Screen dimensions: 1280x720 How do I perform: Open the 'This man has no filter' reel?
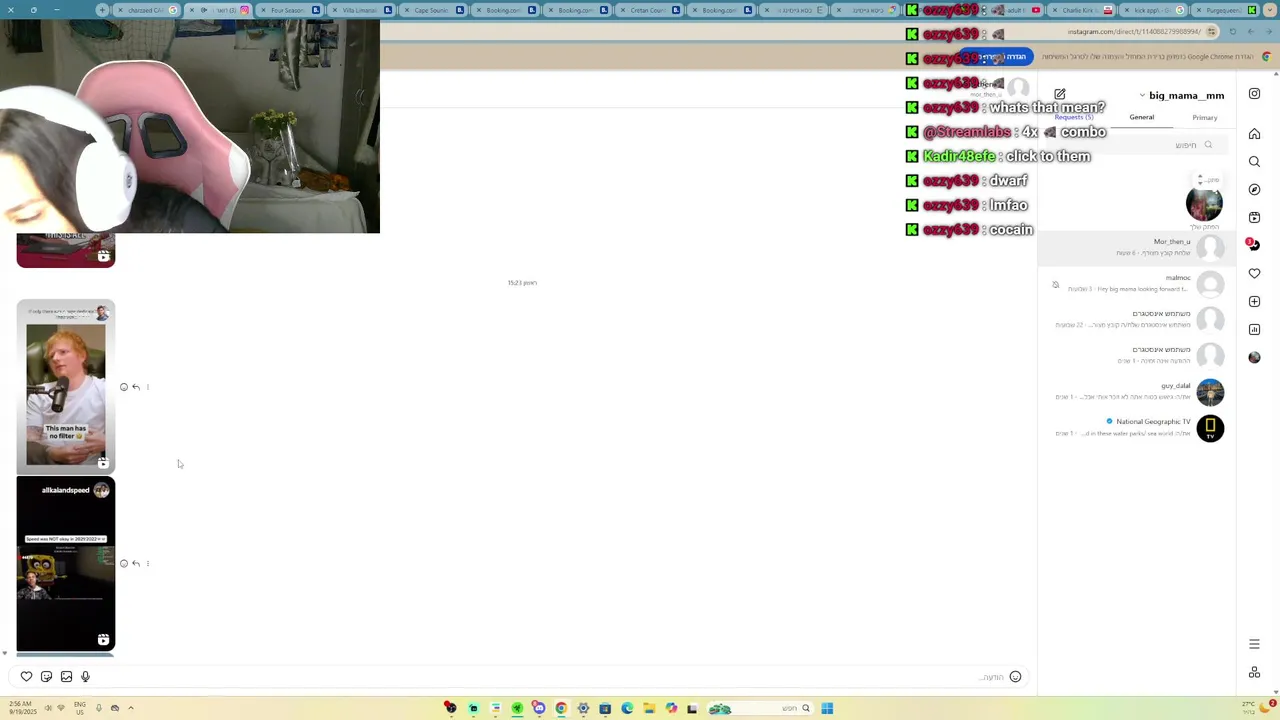coord(66,387)
